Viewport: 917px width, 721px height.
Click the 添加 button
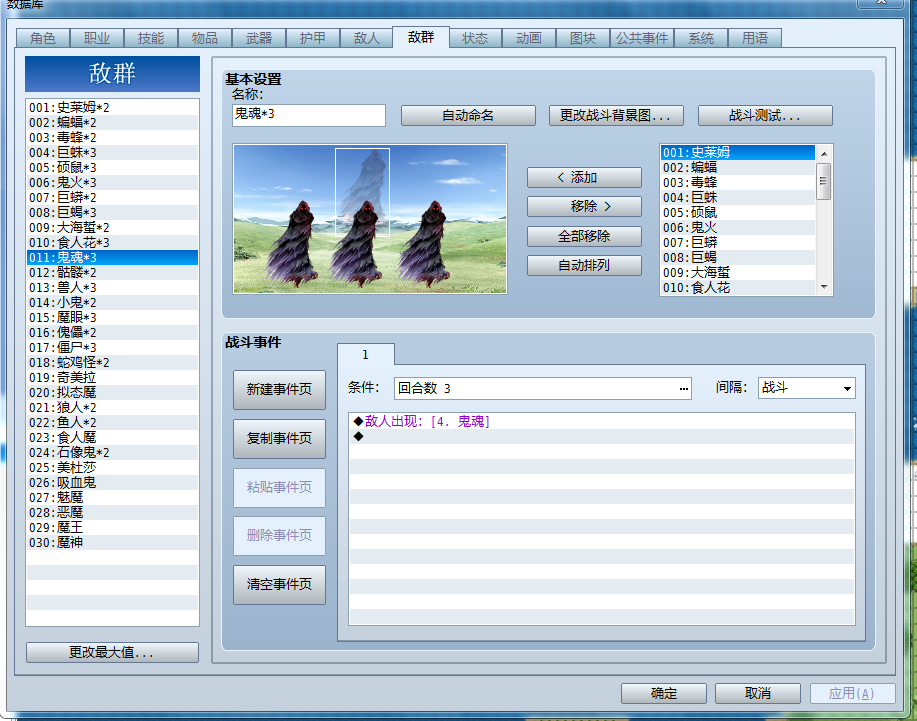(x=584, y=177)
